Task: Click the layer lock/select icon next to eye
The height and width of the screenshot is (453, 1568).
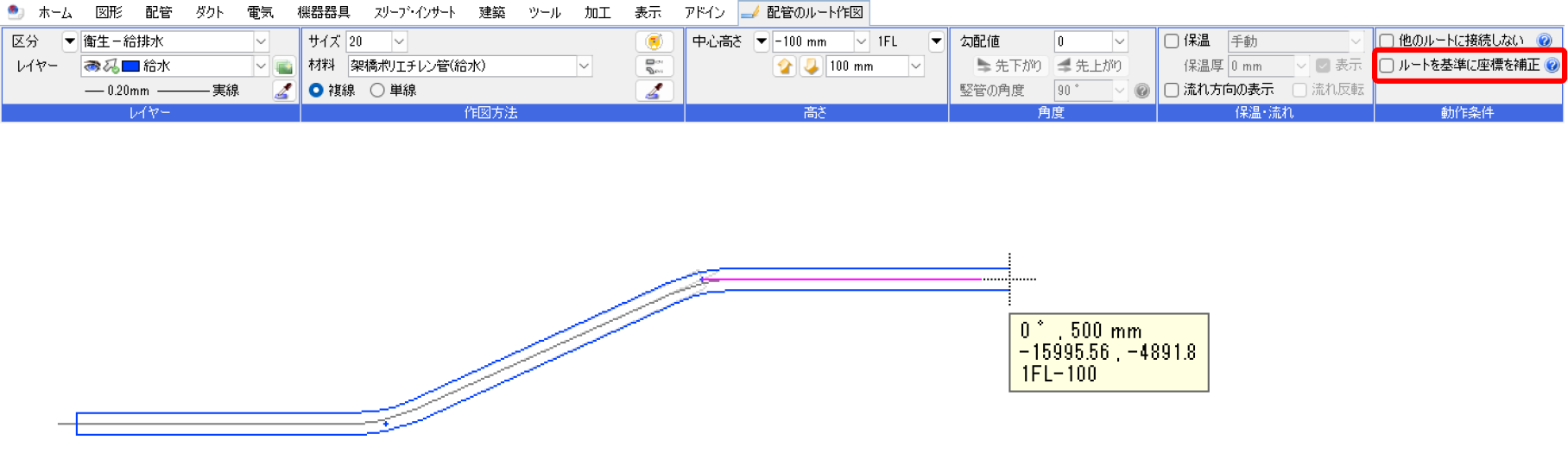Action: [111, 66]
